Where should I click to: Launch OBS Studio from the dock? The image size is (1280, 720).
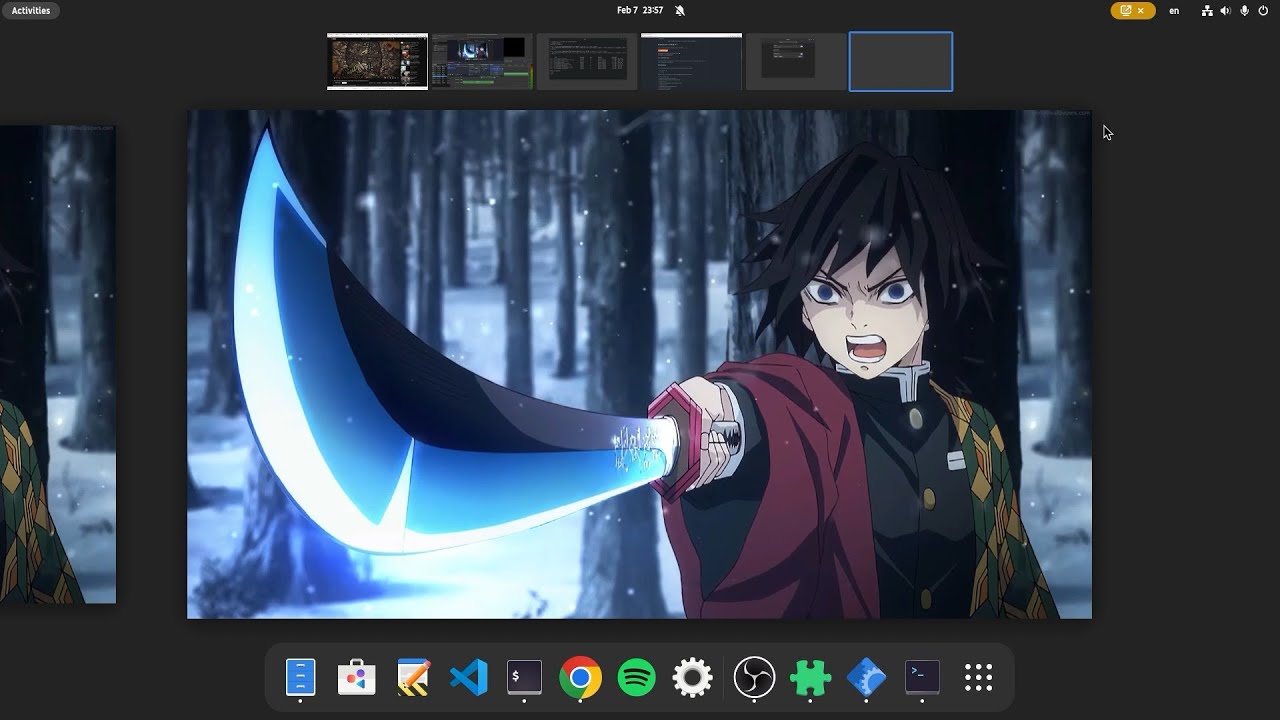coord(754,678)
